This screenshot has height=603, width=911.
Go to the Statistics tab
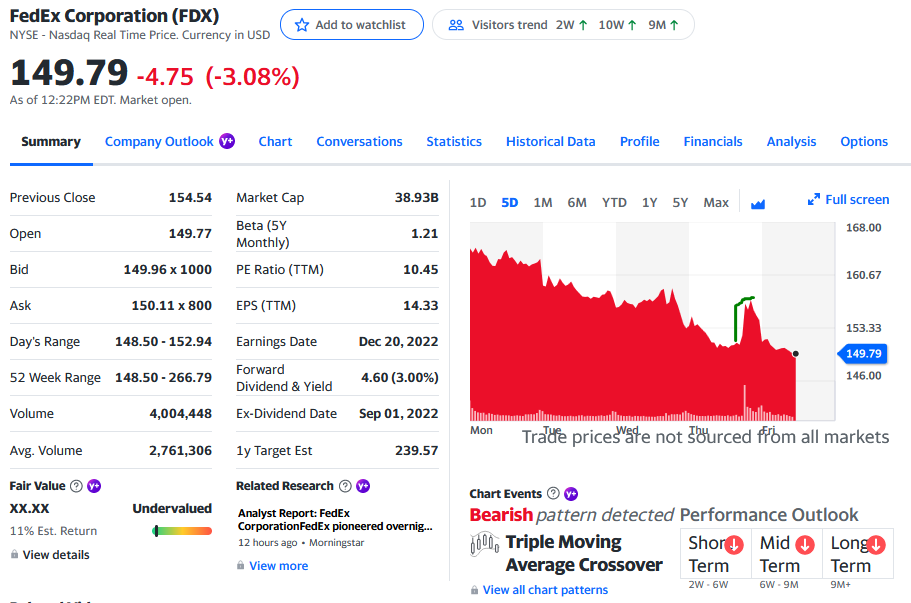coord(454,142)
